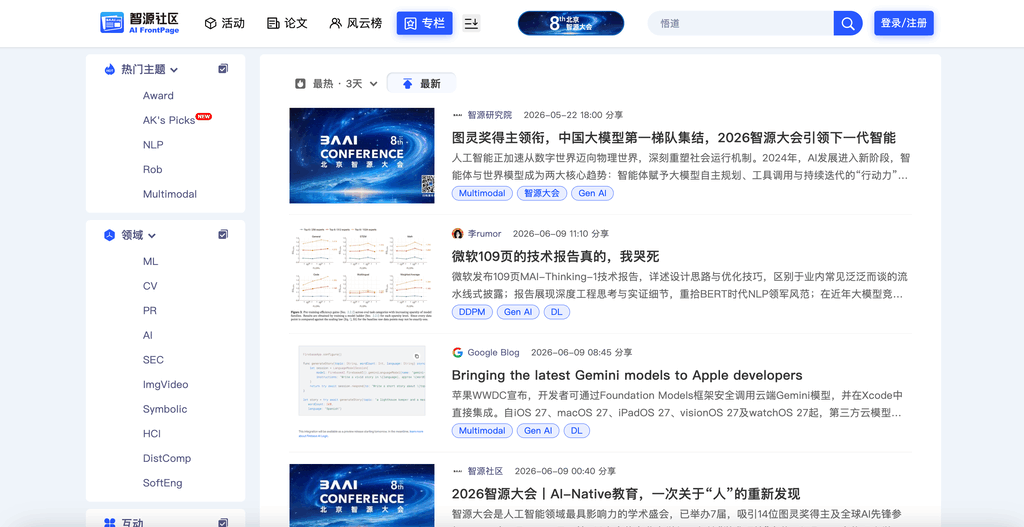The width and height of the screenshot is (1024, 527).
Task: Click the 互动 section icon
Action: click(x=110, y=522)
